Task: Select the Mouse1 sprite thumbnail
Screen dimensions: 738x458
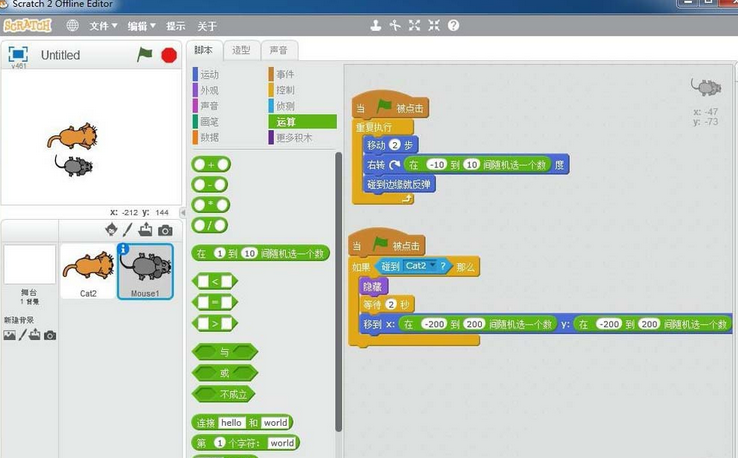Action: tap(145, 272)
